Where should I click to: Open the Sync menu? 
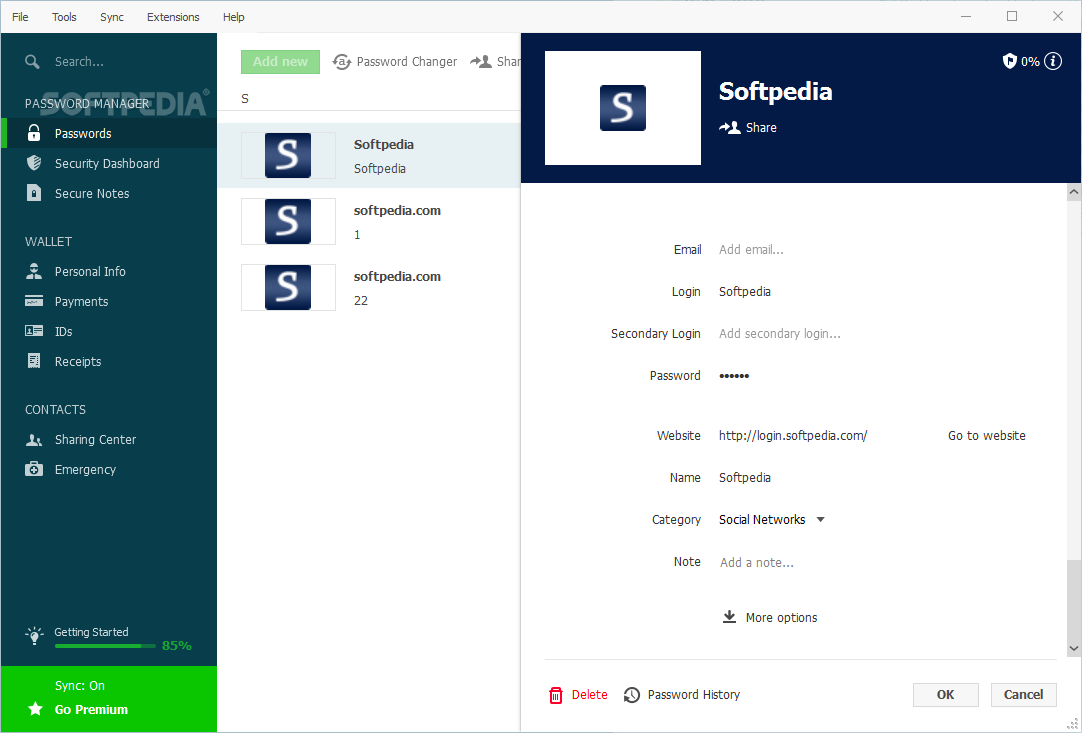pos(112,17)
